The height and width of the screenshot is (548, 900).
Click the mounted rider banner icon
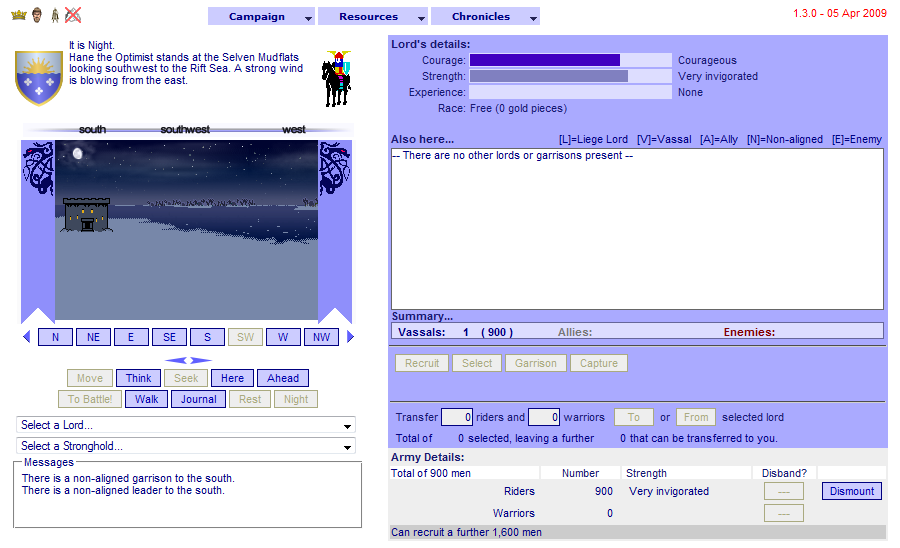pyautogui.click(x=336, y=78)
